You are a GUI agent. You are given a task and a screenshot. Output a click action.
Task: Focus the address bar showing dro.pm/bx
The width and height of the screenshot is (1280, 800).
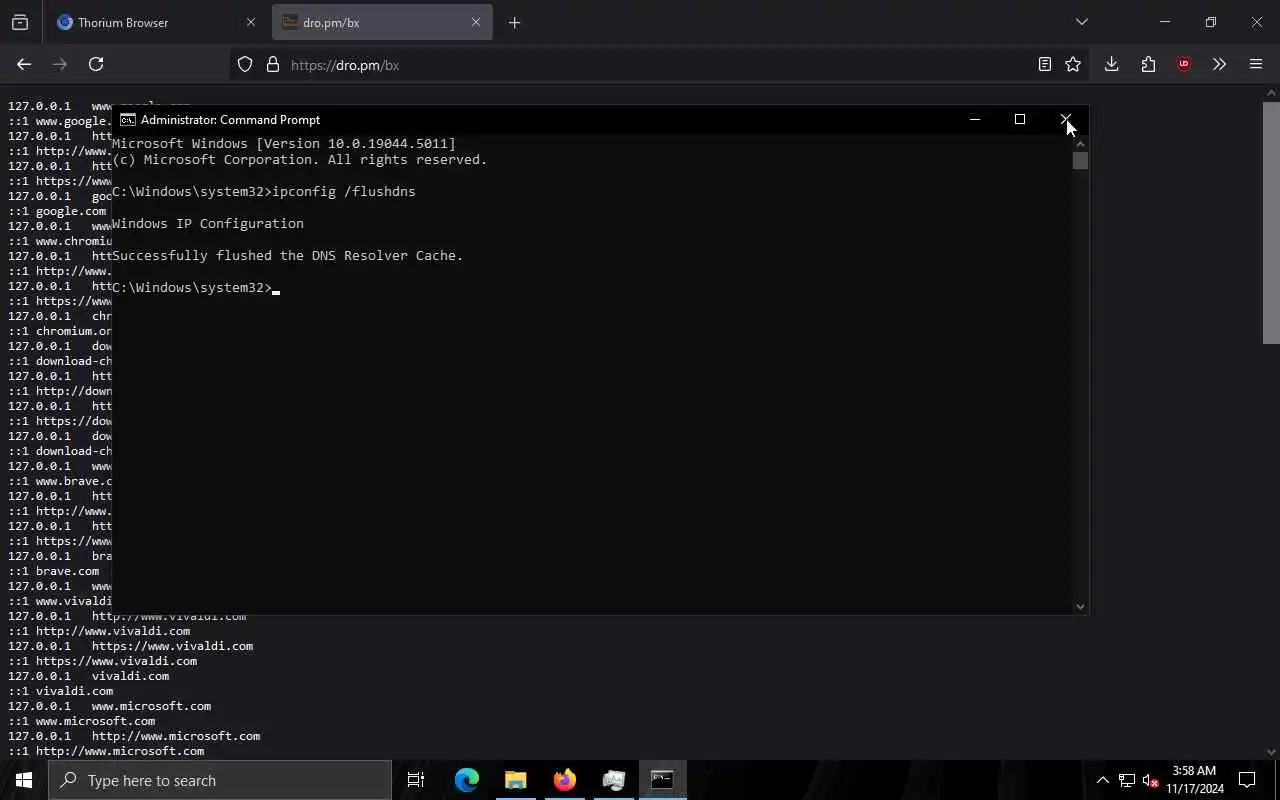(660, 64)
